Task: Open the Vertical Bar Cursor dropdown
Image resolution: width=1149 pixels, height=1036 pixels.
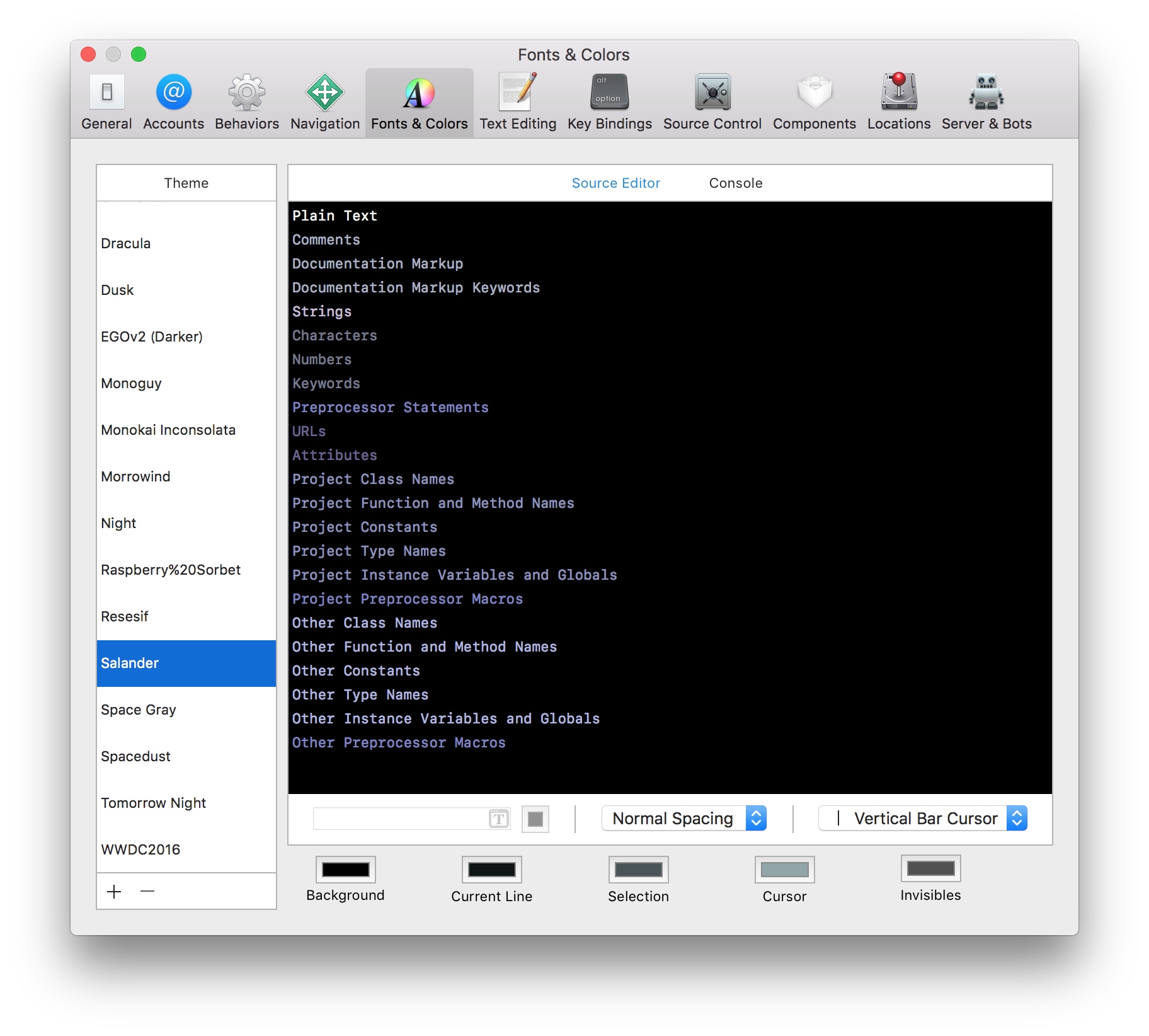Action: tap(923, 819)
